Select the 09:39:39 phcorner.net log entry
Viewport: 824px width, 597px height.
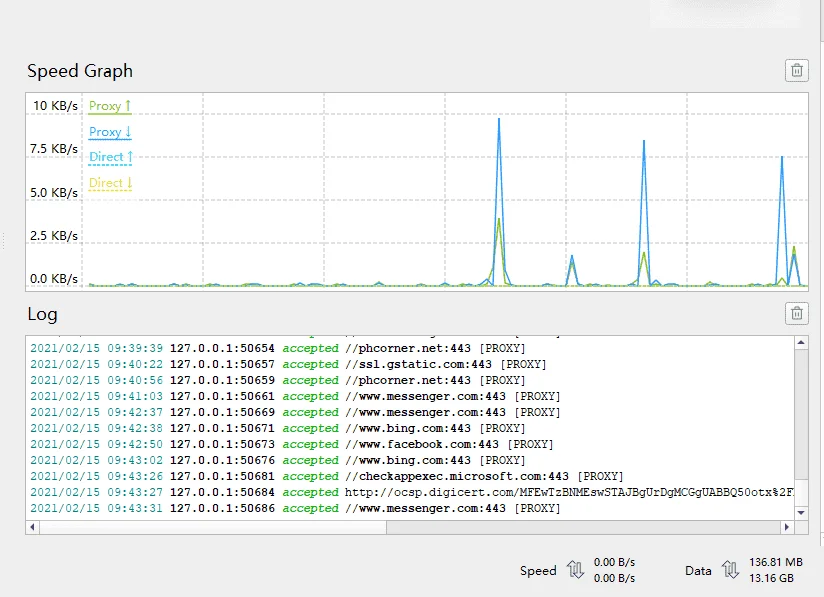277,348
